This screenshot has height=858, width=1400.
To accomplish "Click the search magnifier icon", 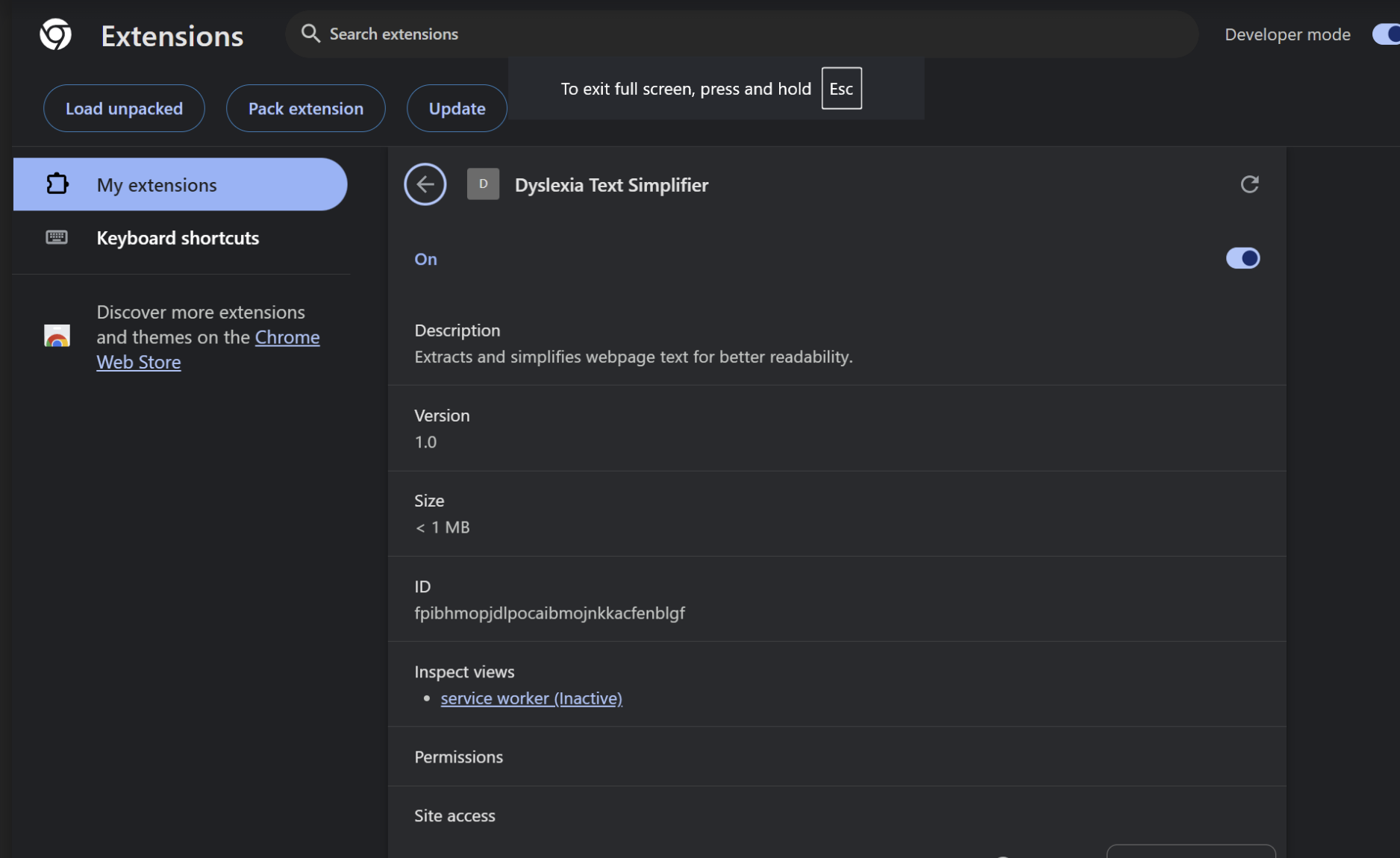I will 310,34.
